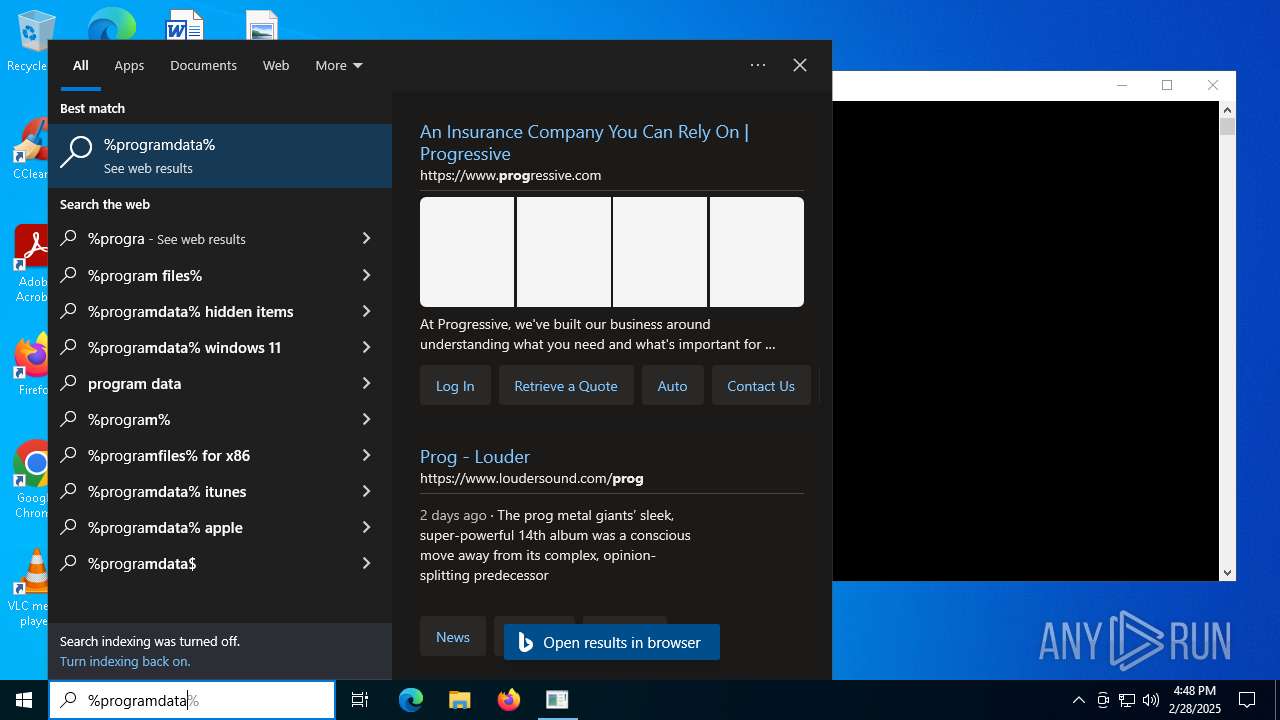Viewport: 1280px width, 720px height.
Task: Switch to the Web search tab
Action: (276, 65)
